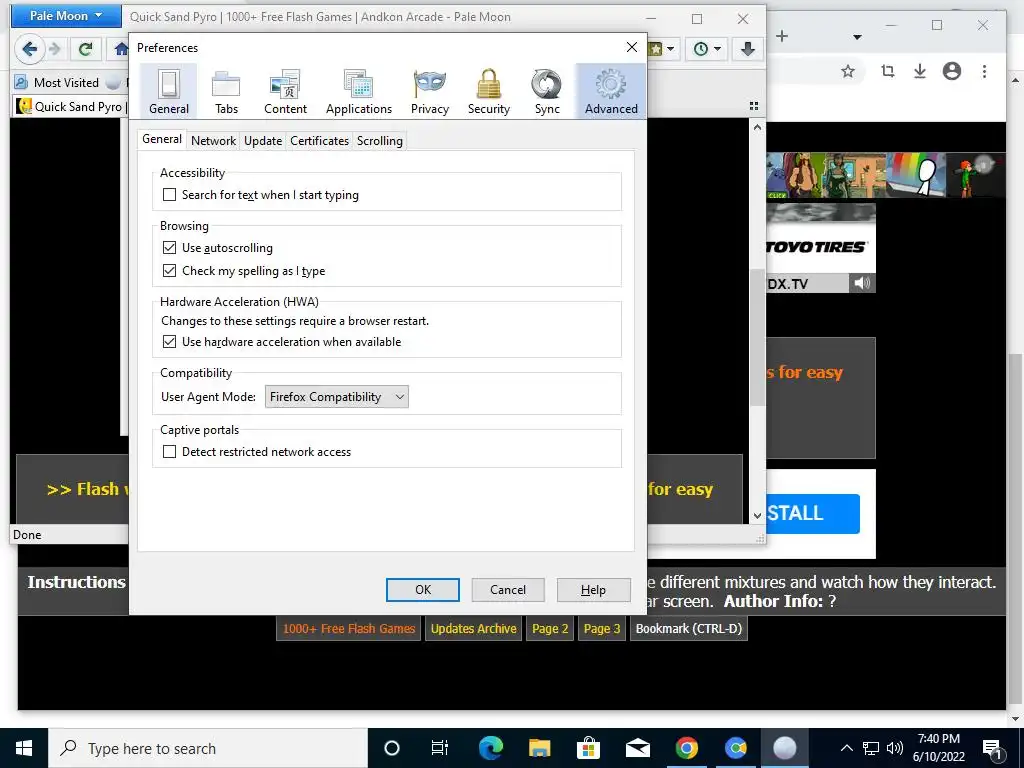Open the Advanced gear pane
Viewport: 1024px width, 768px height.
coord(611,91)
